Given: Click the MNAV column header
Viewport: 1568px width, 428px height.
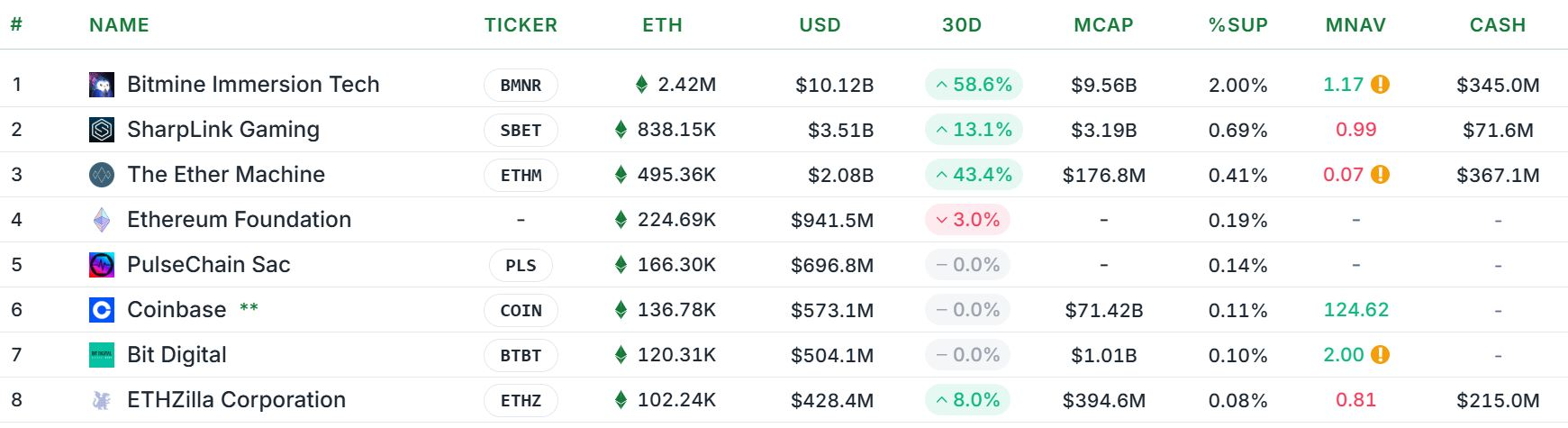Looking at the screenshot, I should click(1355, 25).
